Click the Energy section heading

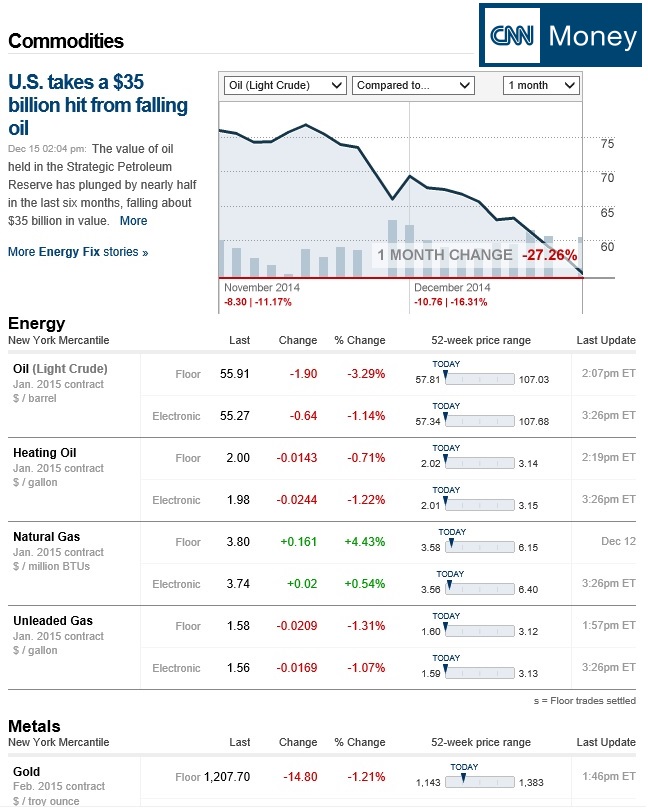pyautogui.click(x=36, y=323)
